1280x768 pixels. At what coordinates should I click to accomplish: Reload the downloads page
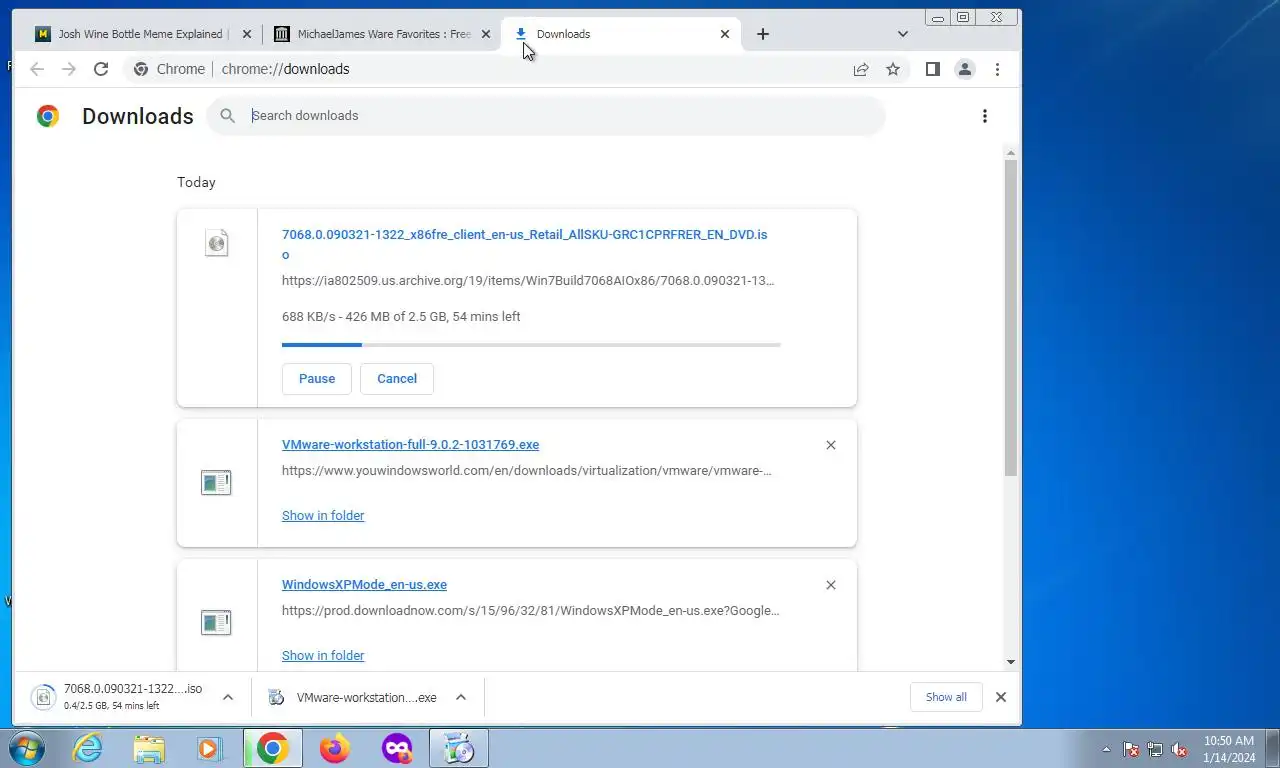tap(101, 69)
